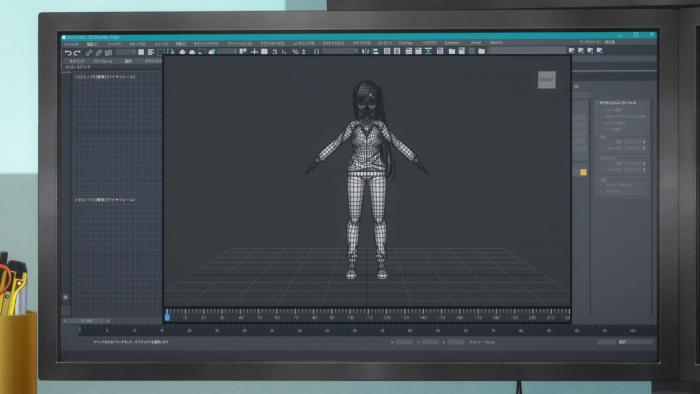Click the Select Object white square icon
The image size is (700, 394).
pos(141,52)
